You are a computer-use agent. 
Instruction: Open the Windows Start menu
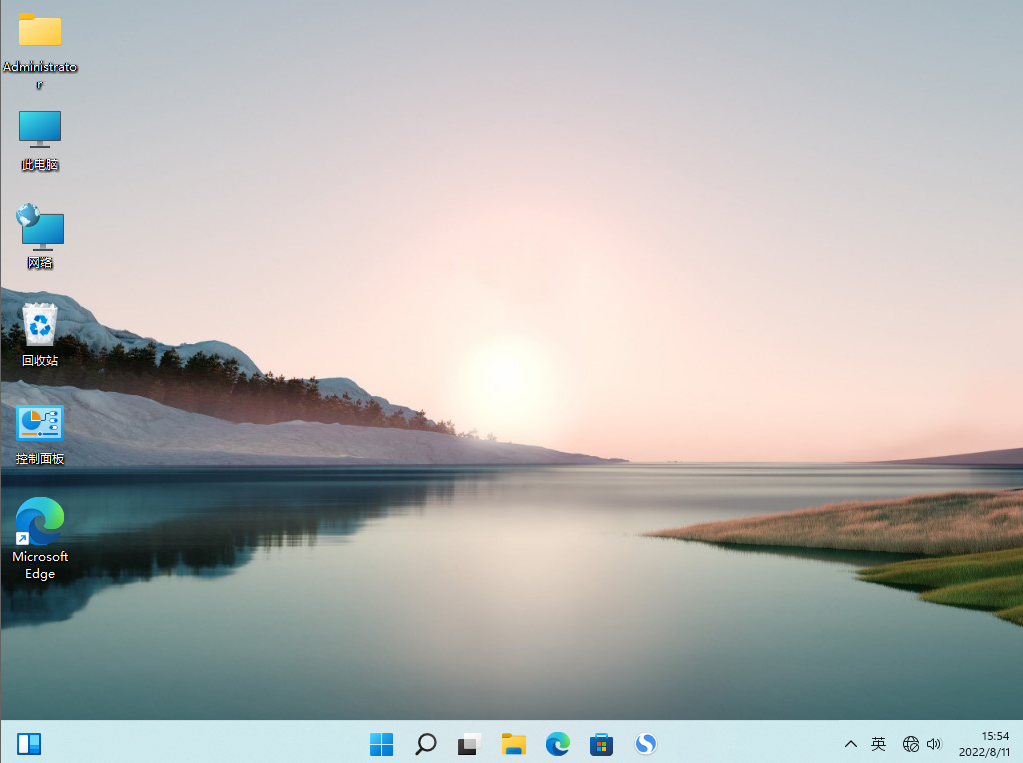[x=382, y=743]
